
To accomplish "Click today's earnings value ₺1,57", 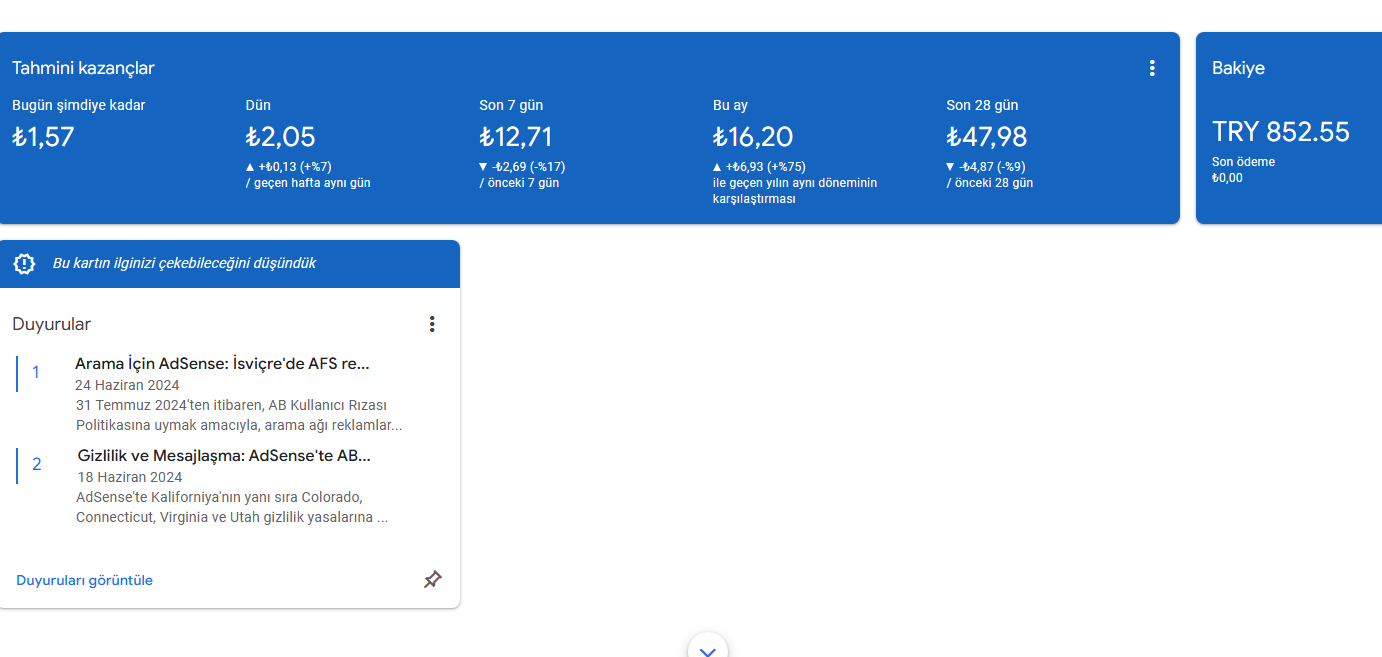I will [x=43, y=137].
